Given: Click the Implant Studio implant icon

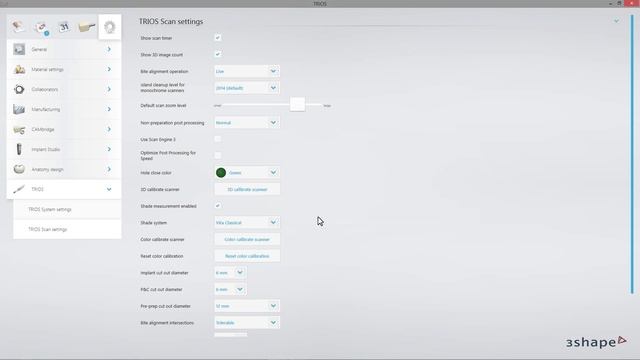Looking at the screenshot, I should (x=19, y=149).
